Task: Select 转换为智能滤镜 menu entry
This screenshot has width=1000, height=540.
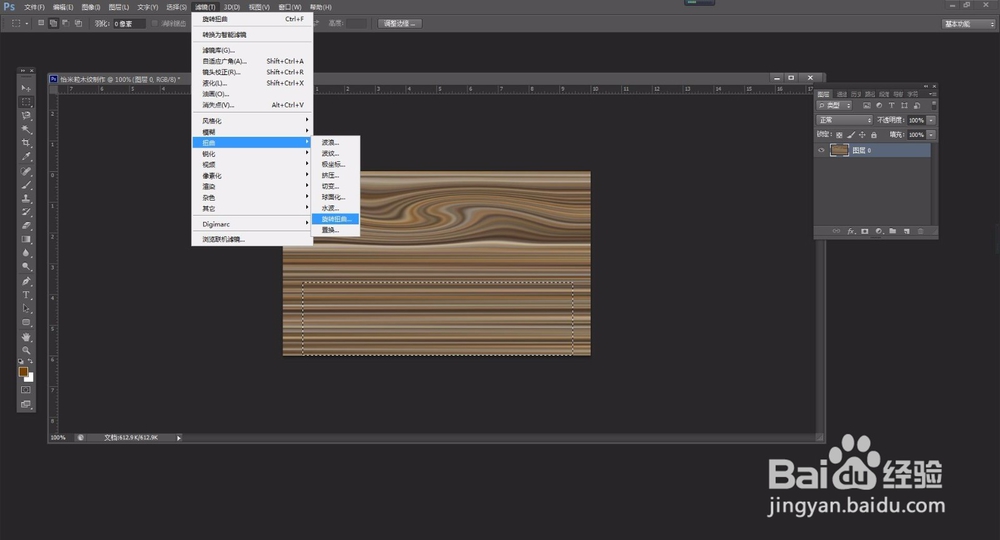Action: pyautogui.click(x=252, y=35)
